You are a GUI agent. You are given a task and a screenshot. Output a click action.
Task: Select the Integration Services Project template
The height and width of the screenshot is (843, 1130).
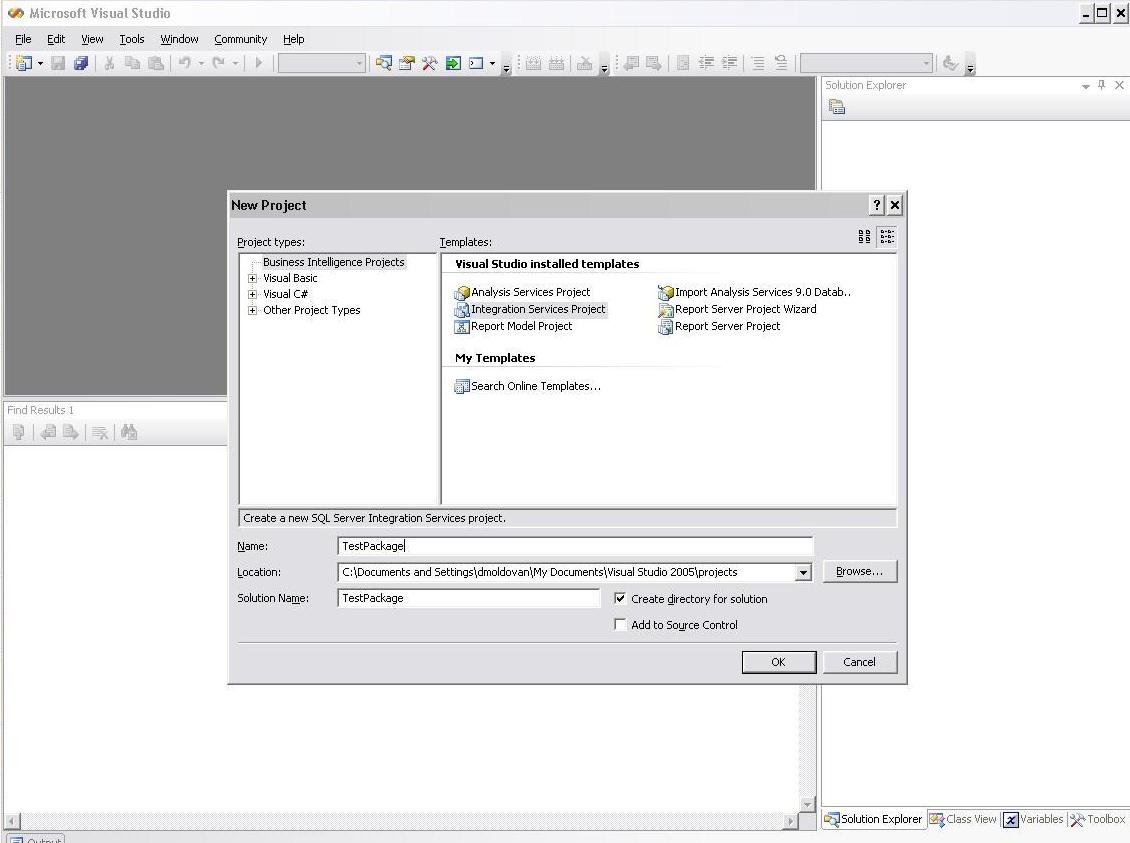point(538,309)
